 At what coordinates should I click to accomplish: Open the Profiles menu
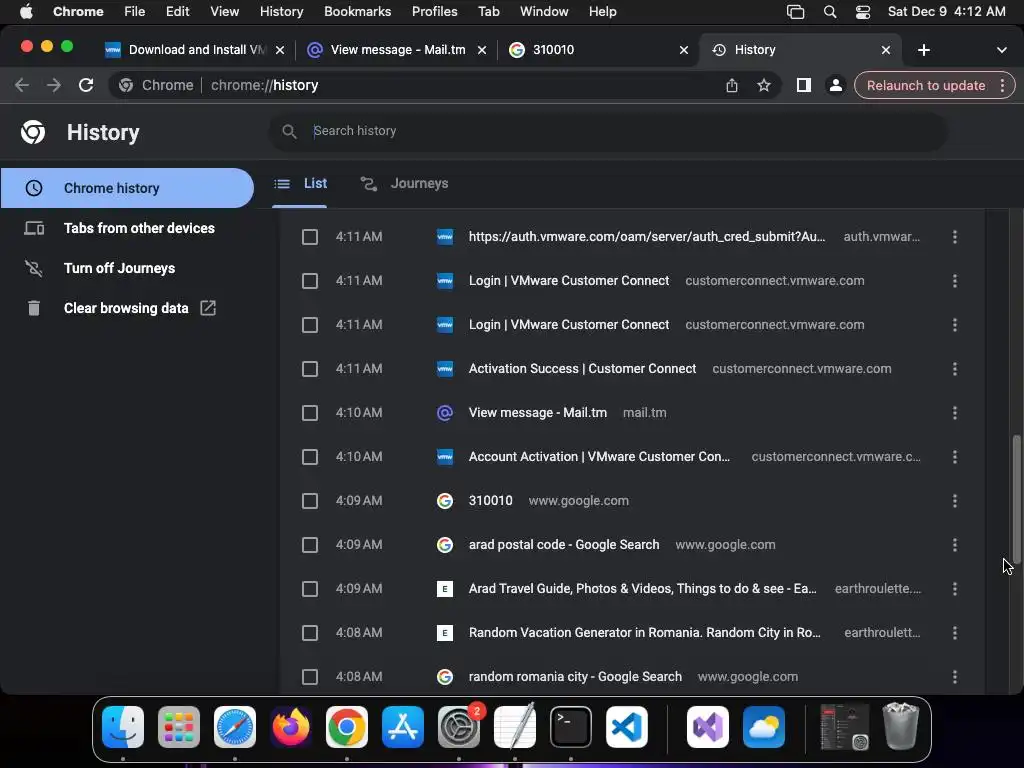434,12
